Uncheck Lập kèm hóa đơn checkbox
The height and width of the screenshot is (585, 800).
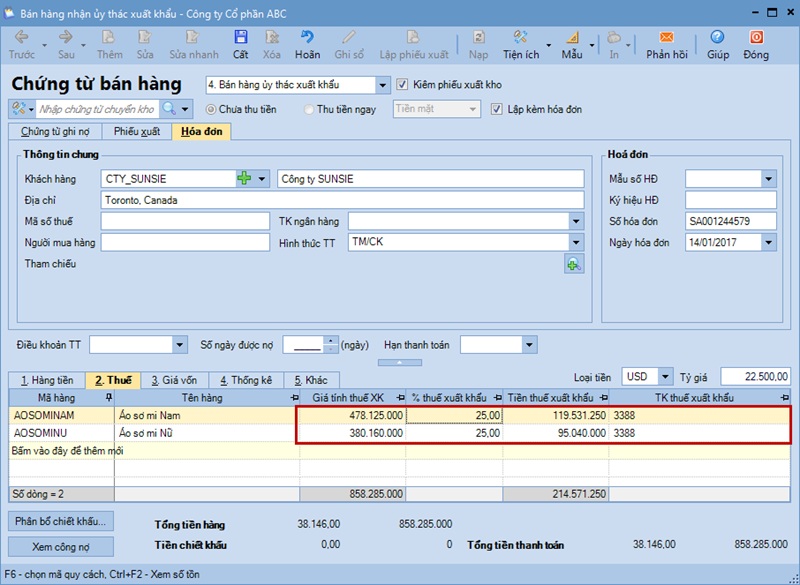click(x=497, y=109)
